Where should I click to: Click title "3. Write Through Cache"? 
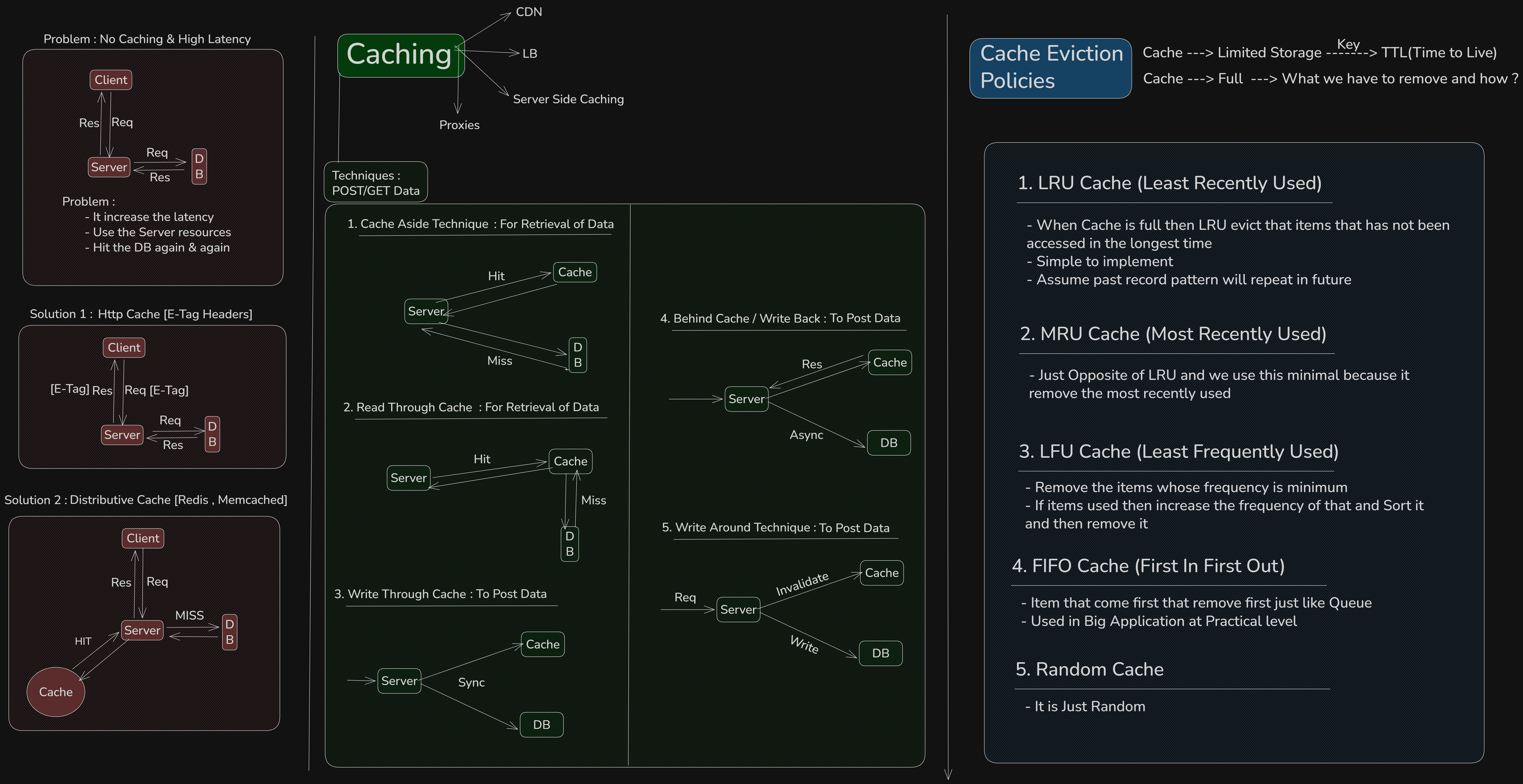click(400, 594)
